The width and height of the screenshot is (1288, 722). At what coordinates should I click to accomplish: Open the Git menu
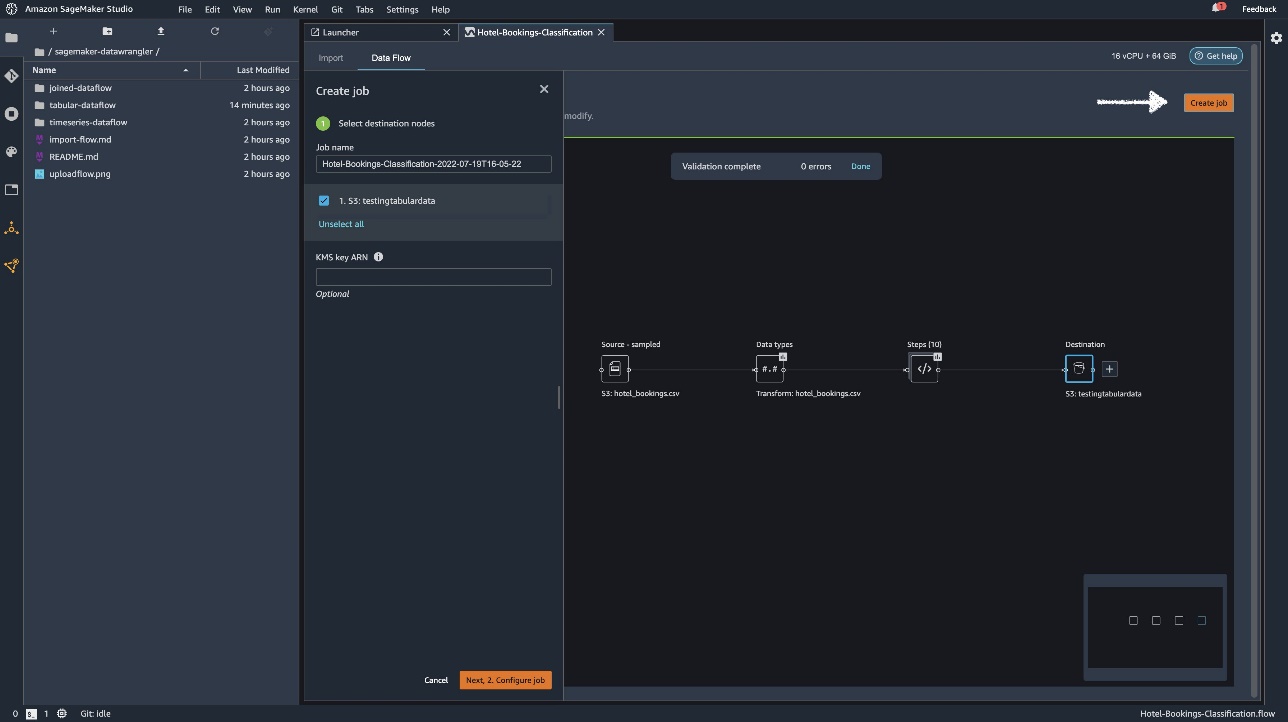[337, 9]
